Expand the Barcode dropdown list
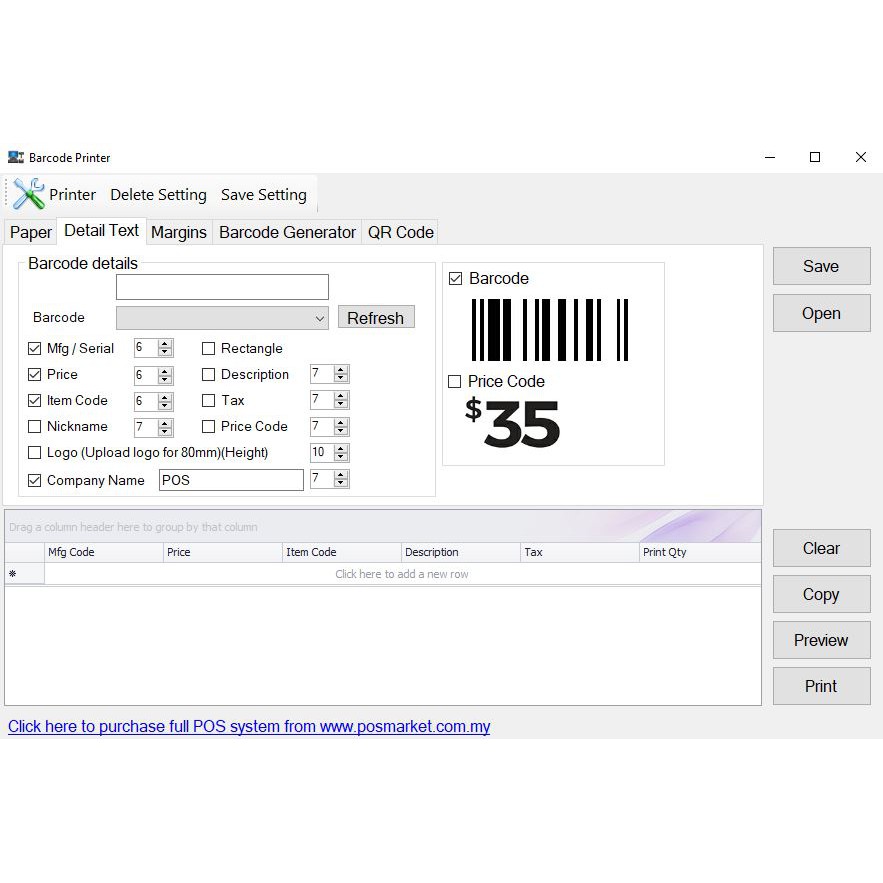 tap(320, 318)
